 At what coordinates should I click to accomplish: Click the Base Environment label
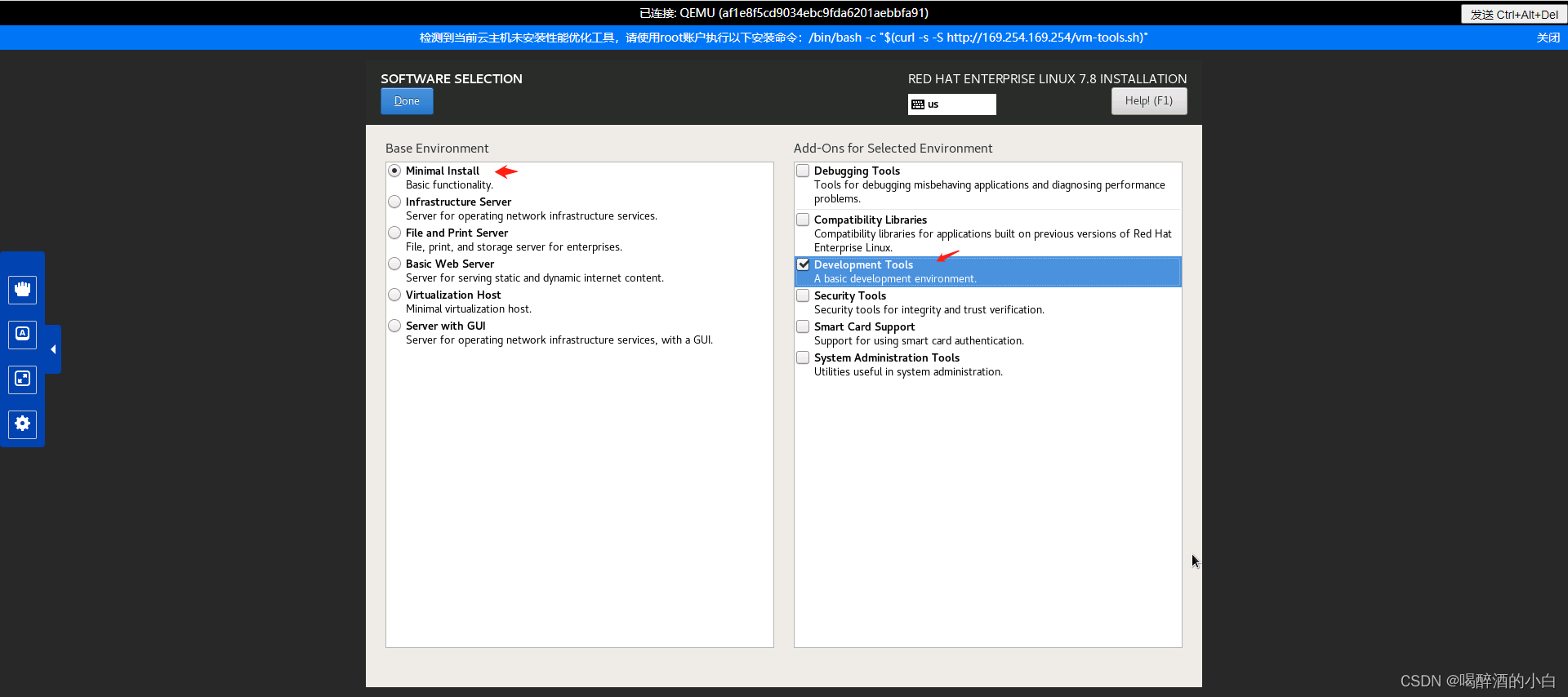pyautogui.click(x=437, y=149)
